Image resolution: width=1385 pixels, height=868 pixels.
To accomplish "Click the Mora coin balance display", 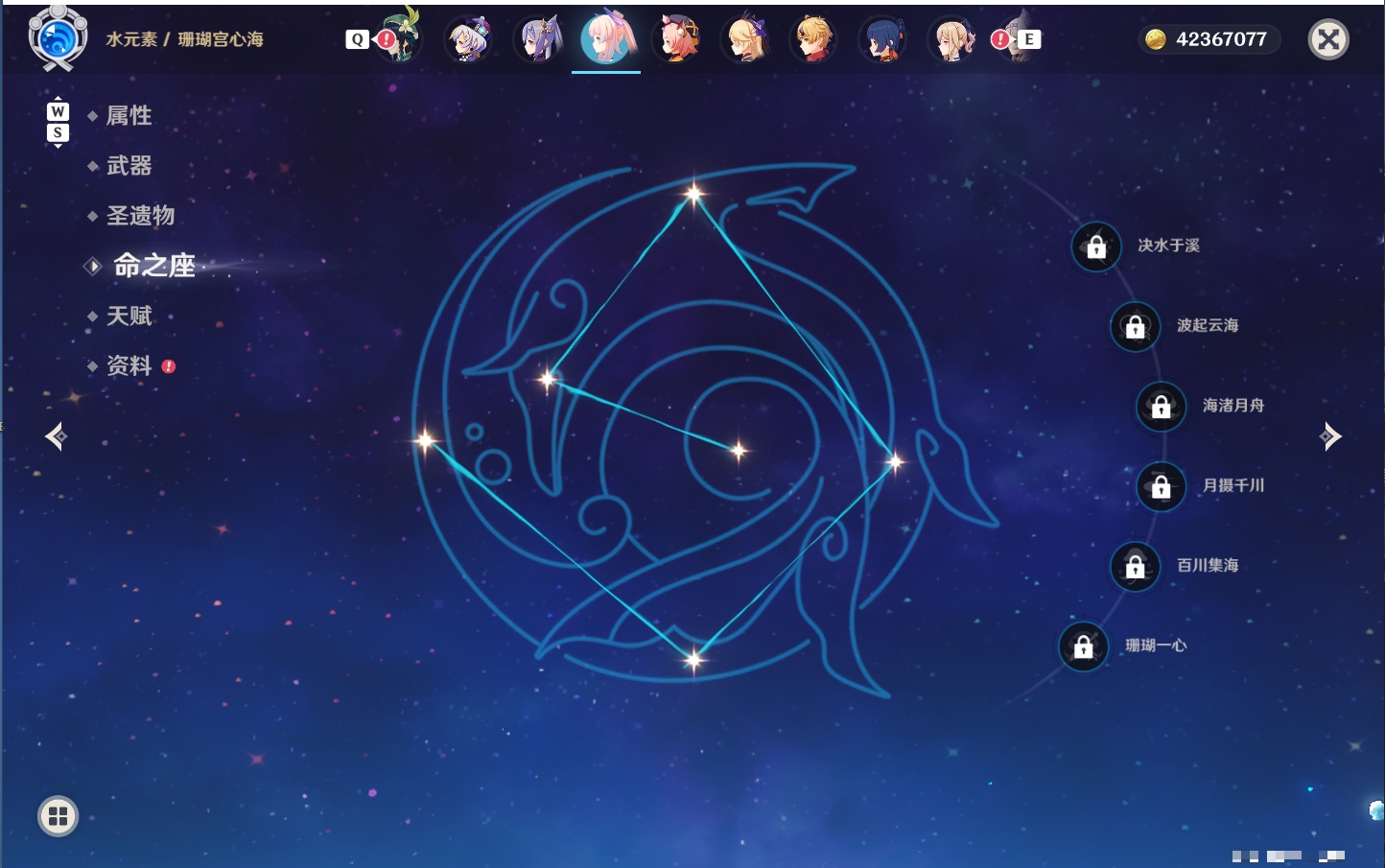I will coord(1209,39).
